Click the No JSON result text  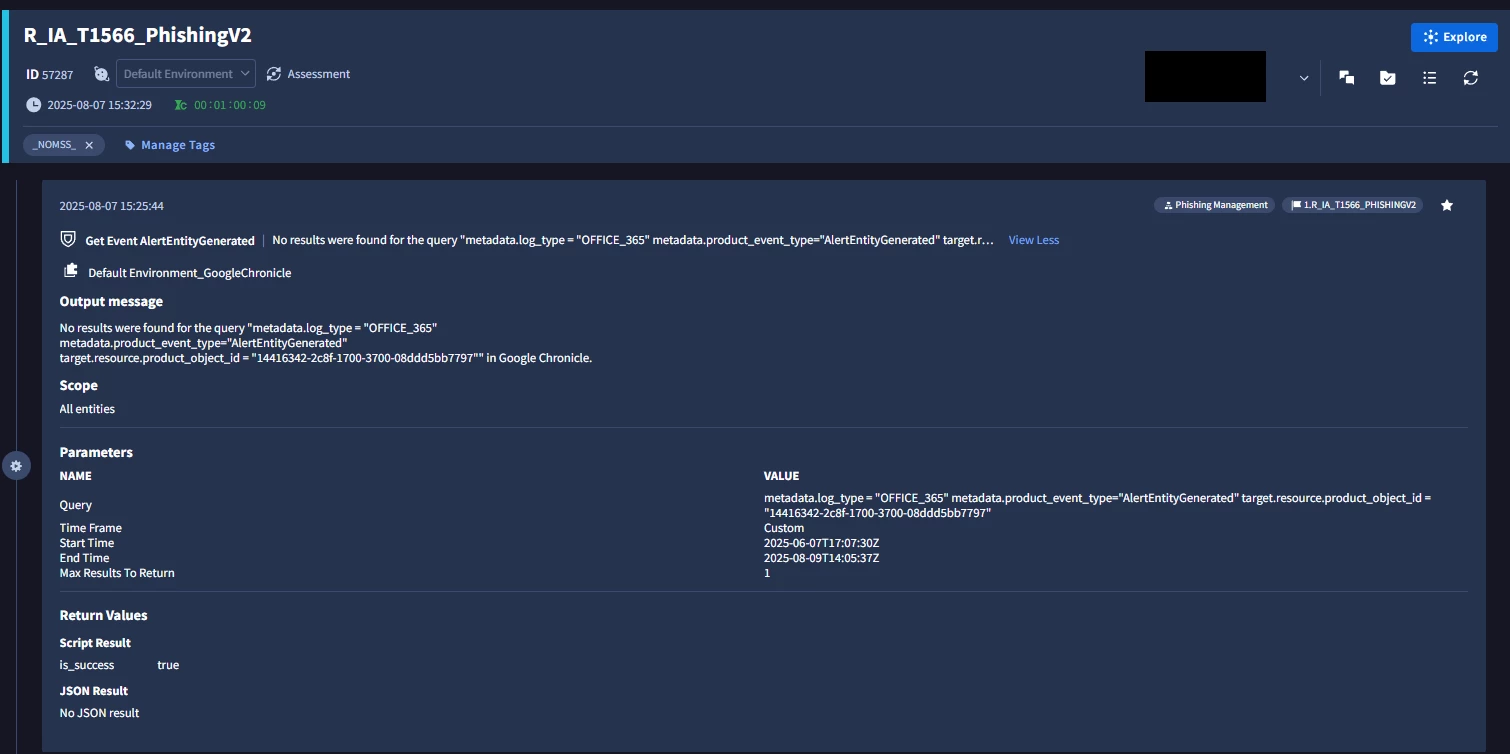[99, 713]
